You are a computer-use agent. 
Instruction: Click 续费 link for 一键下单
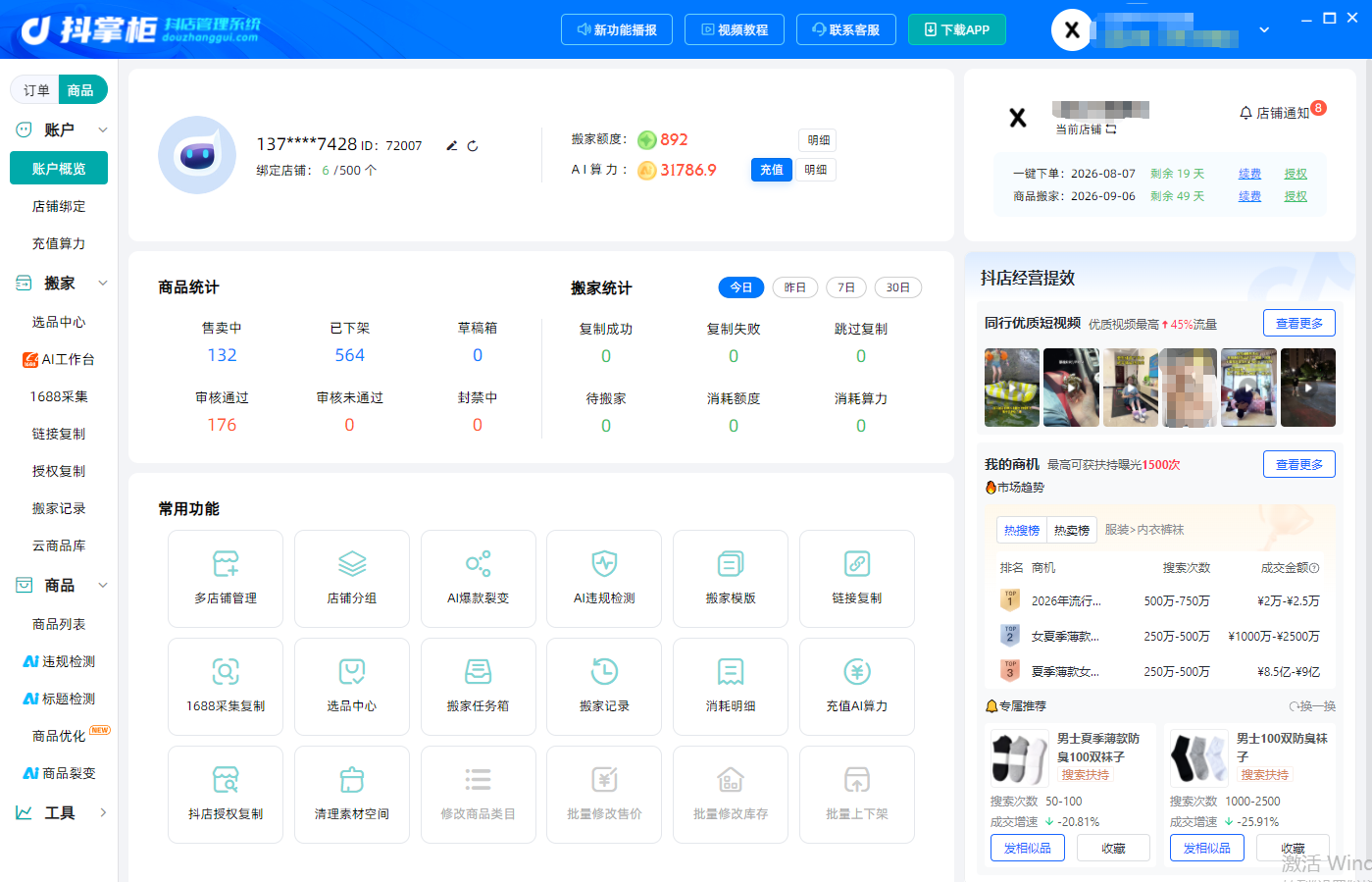click(1249, 174)
